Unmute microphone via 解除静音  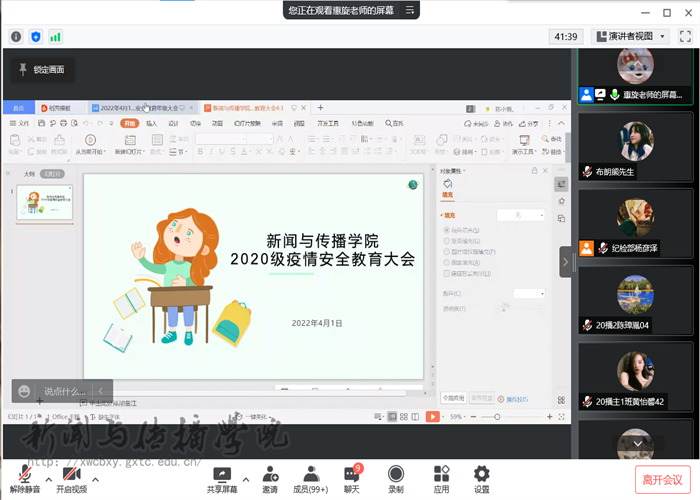coord(22,479)
